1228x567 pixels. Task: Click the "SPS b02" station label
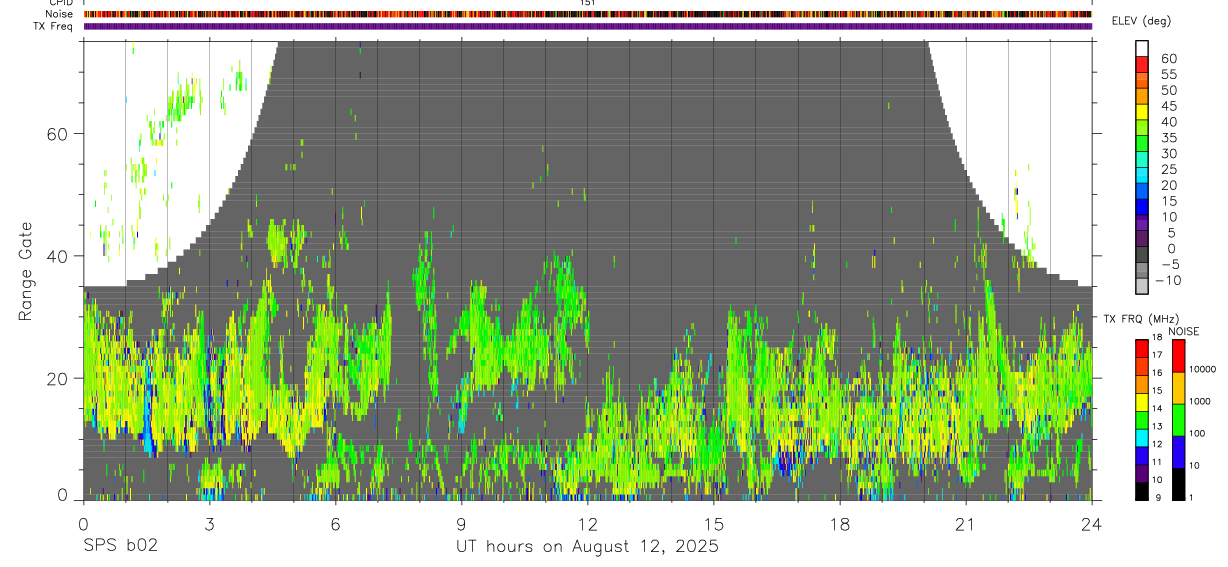point(120,547)
